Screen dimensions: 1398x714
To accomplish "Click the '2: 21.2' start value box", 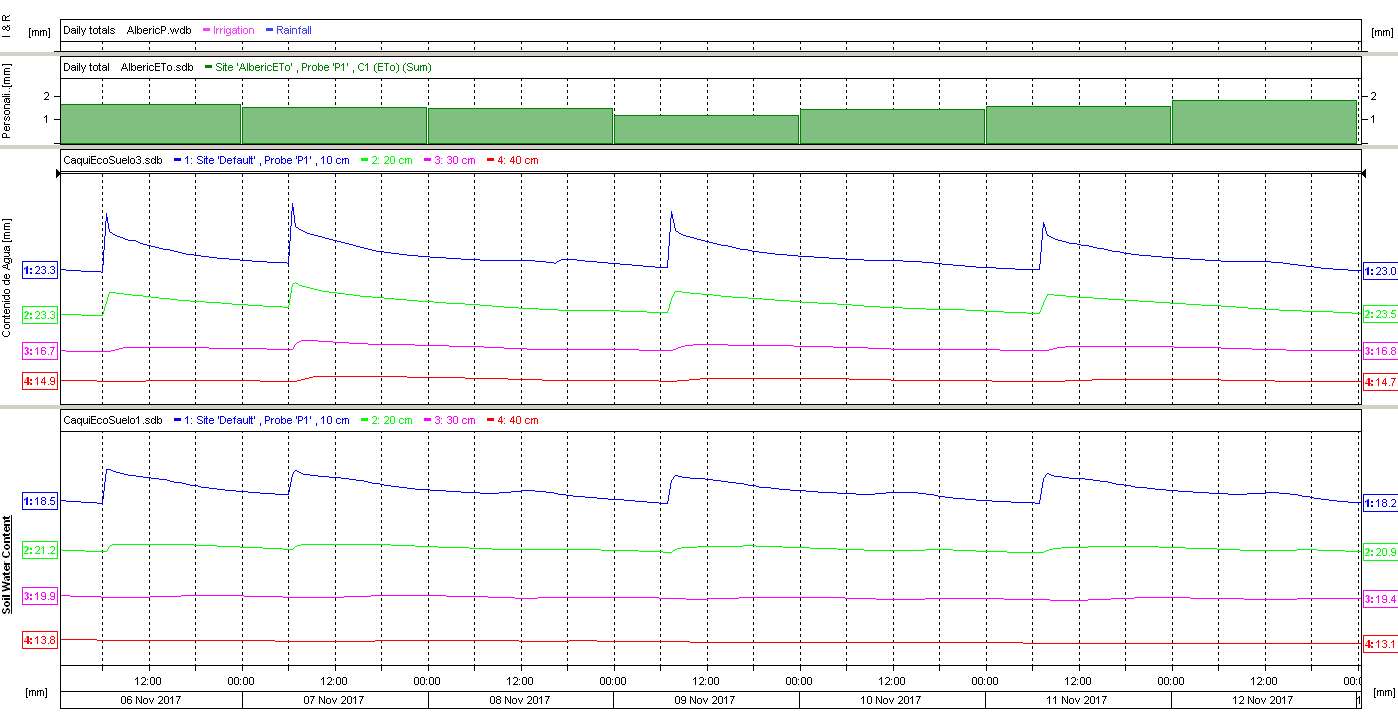I will [x=40, y=551].
